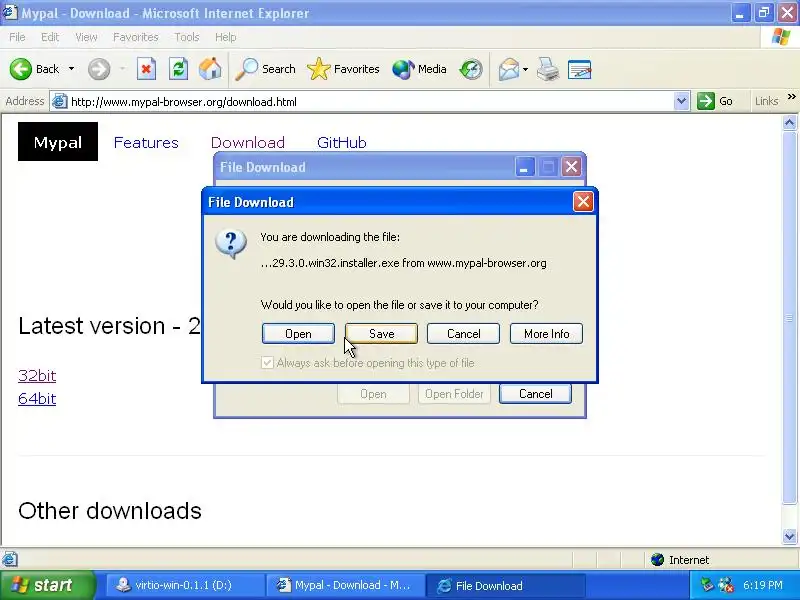800x600 pixels.
Task: Switch to File Download taskbar item
Action: tap(505, 585)
